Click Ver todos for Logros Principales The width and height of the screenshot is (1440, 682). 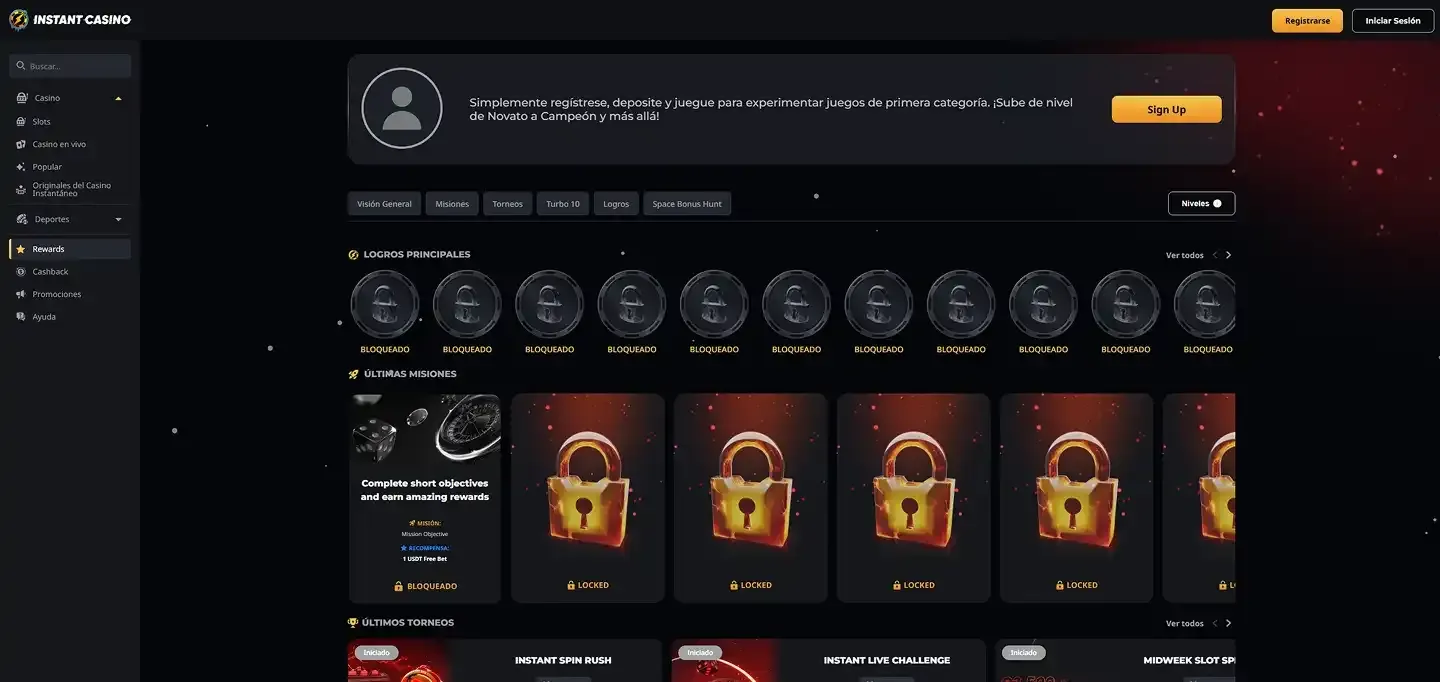click(1185, 255)
